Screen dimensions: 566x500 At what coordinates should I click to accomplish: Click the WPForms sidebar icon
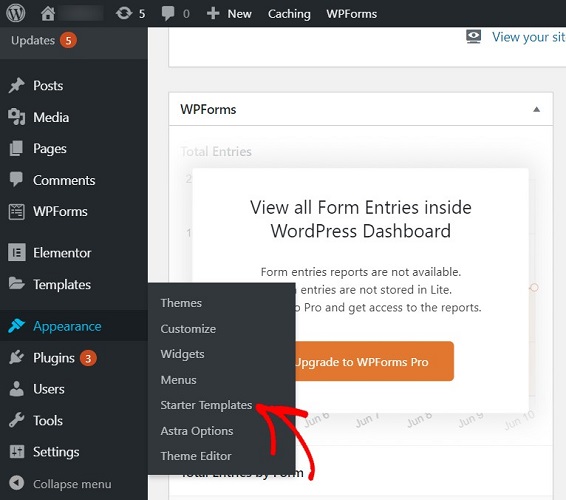tap(17, 212)
